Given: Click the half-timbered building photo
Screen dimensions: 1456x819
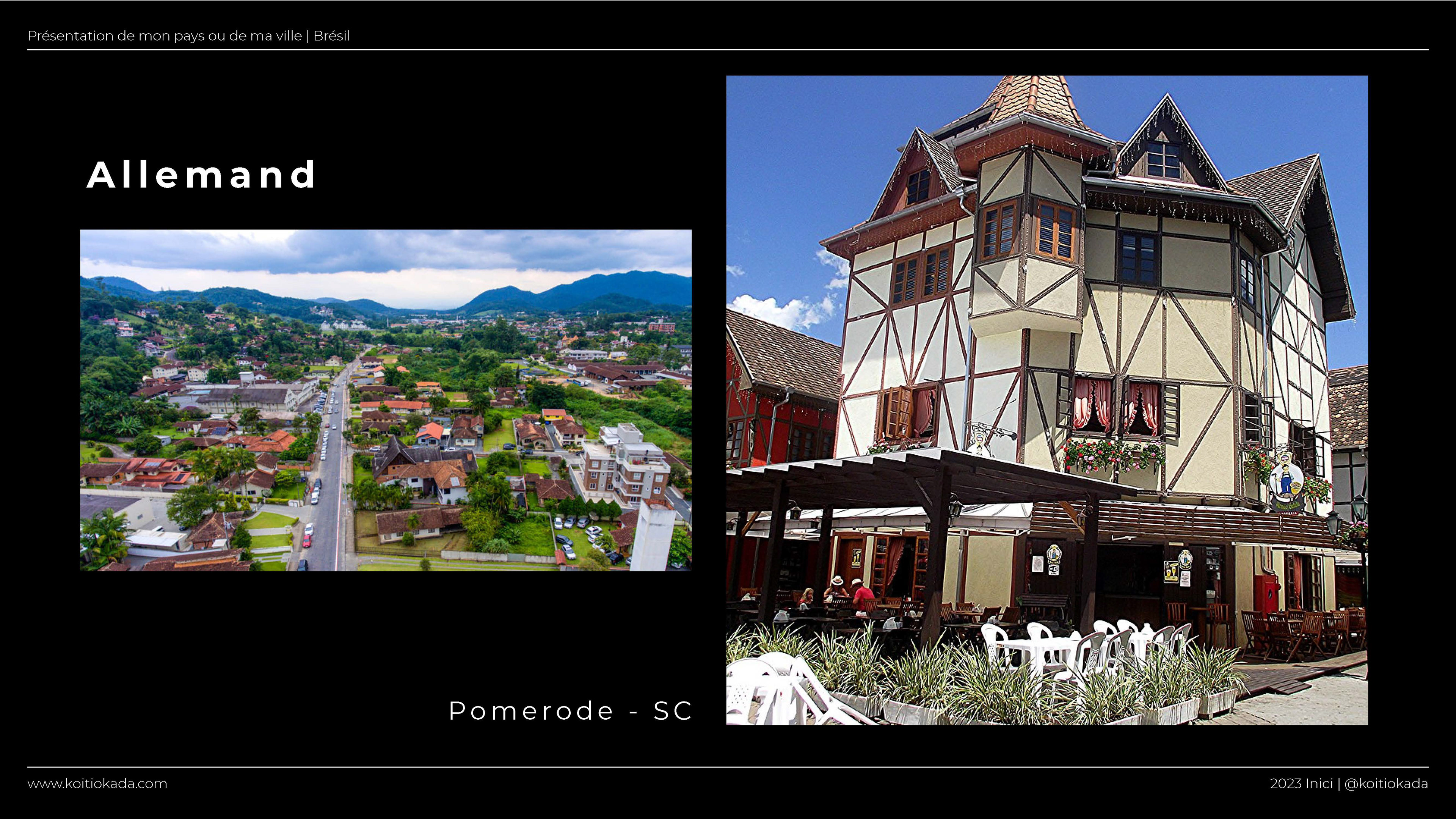Looking at the screenshot, I should 1047,400.
